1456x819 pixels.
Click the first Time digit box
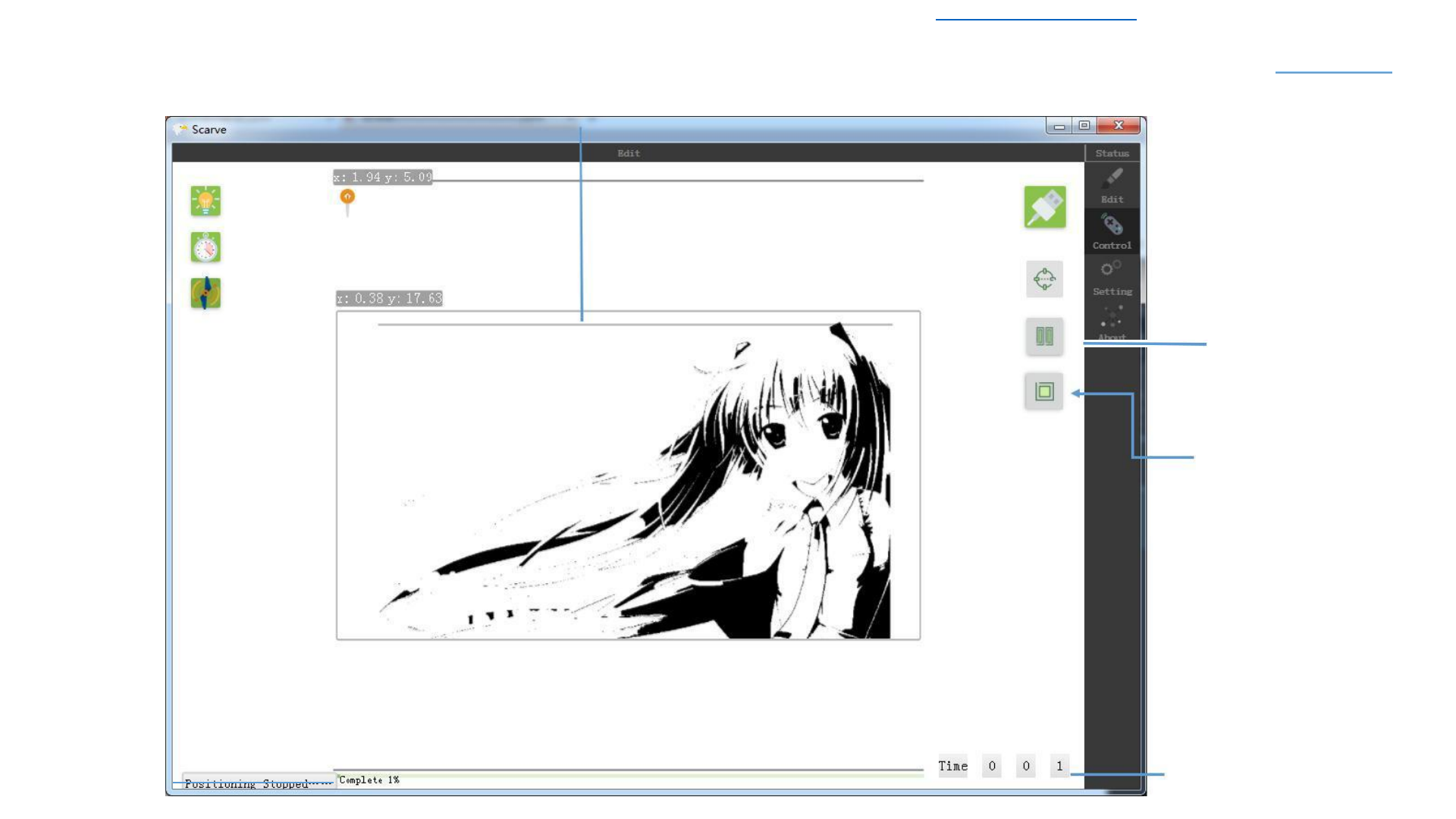coord(992,766)
